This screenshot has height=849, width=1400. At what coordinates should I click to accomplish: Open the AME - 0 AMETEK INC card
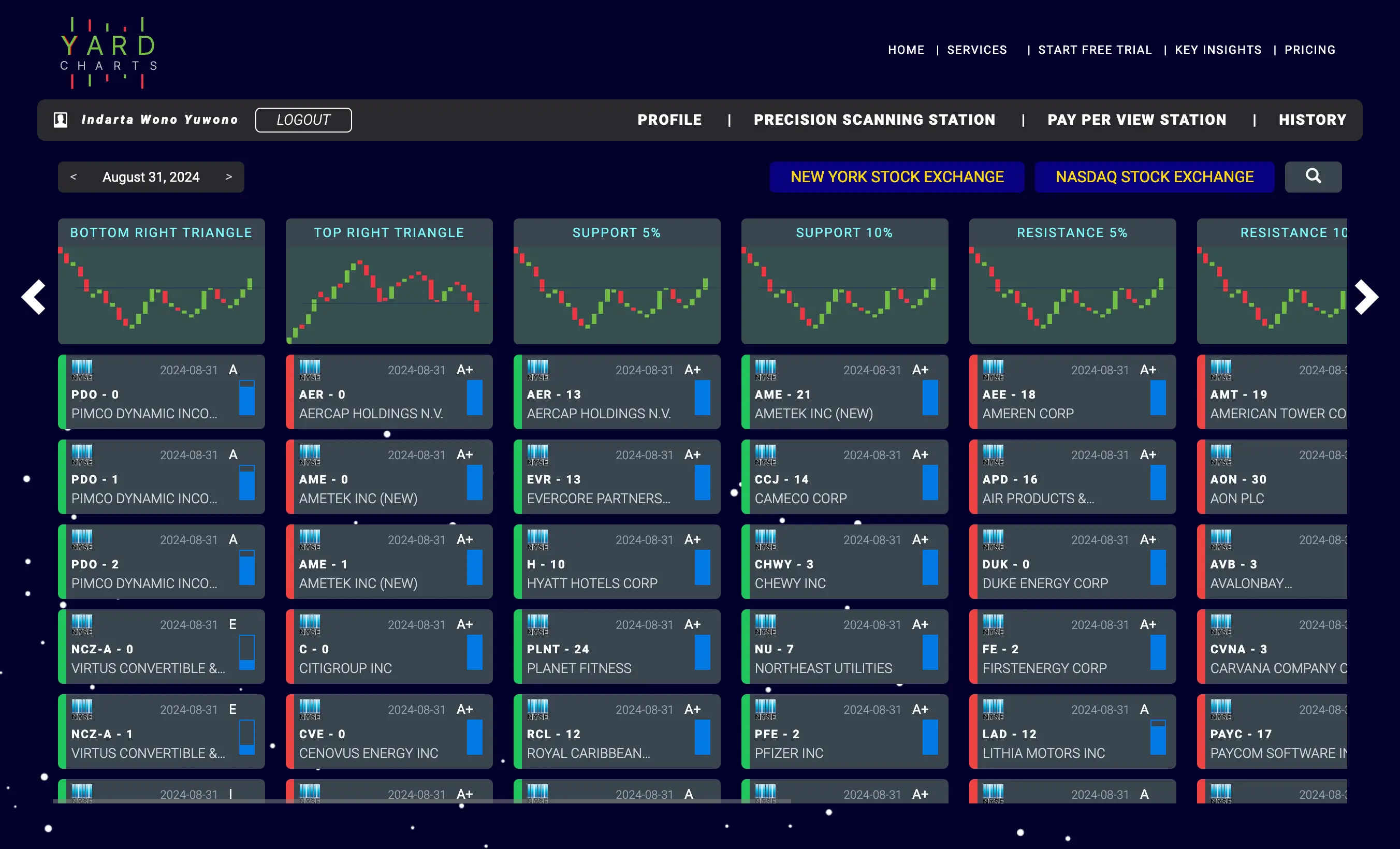pos(389,477)
